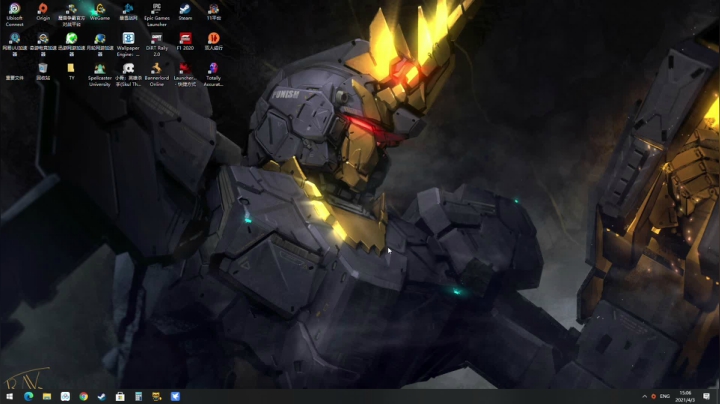Image resolution: width=720 pixels, height=404 pixels.
Task: Select the Steam desktop shortcut
Action: pyautogui.click(x=185, y=12)
